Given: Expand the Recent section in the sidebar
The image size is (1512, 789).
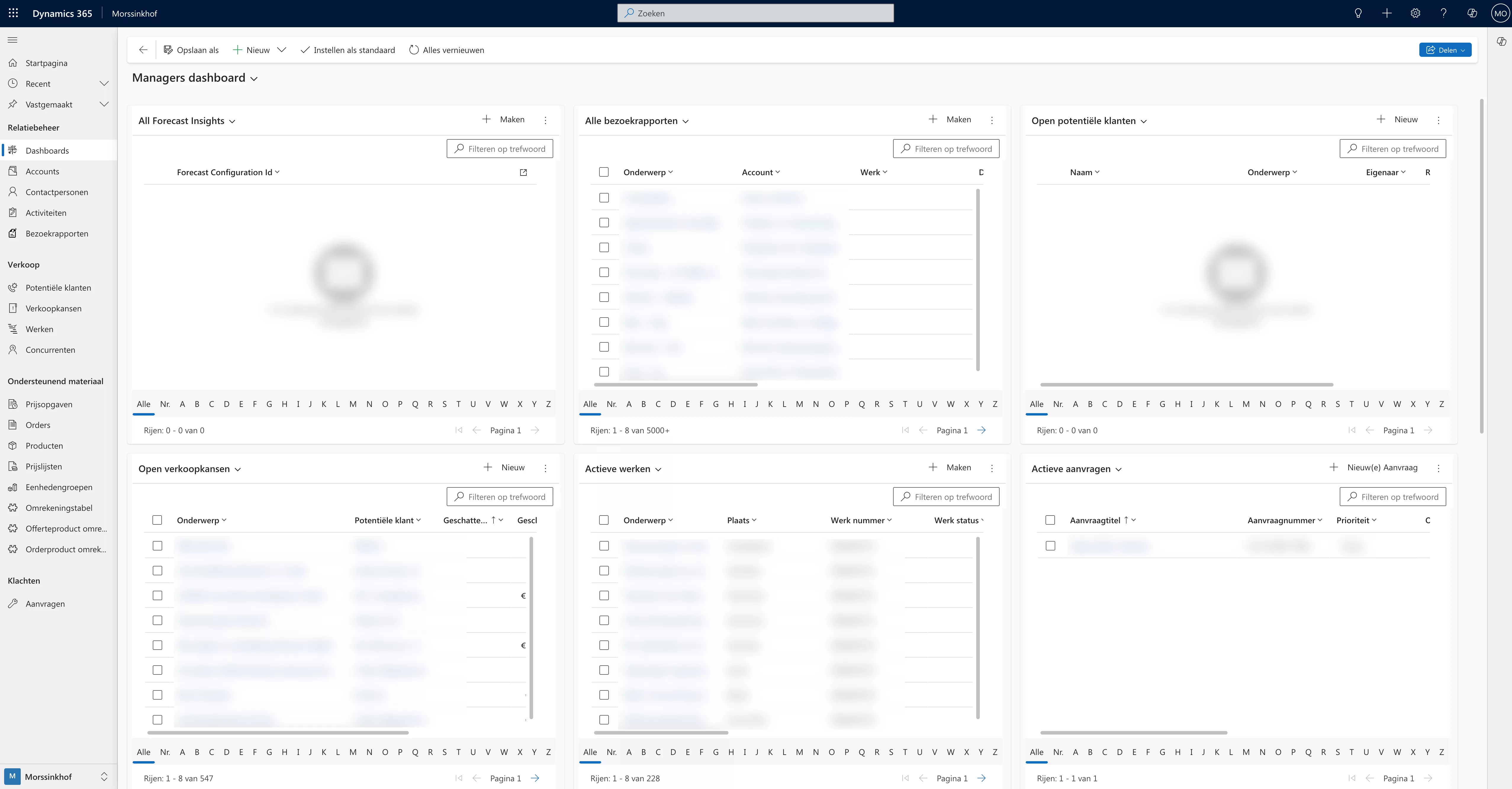Looking at the screenshot, I should tap(104, 83).
